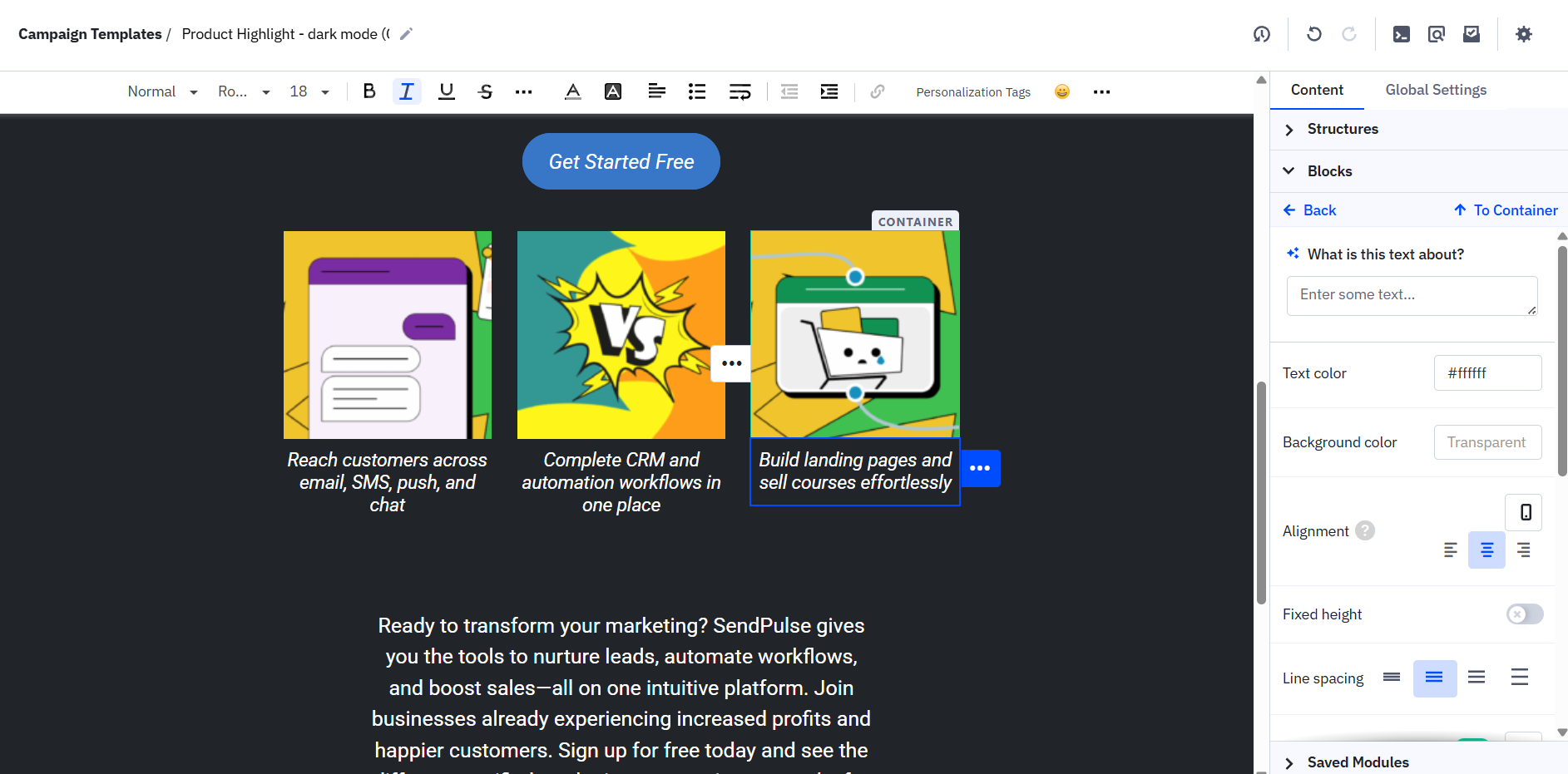Toggle underline text formatting

point(447,91)
